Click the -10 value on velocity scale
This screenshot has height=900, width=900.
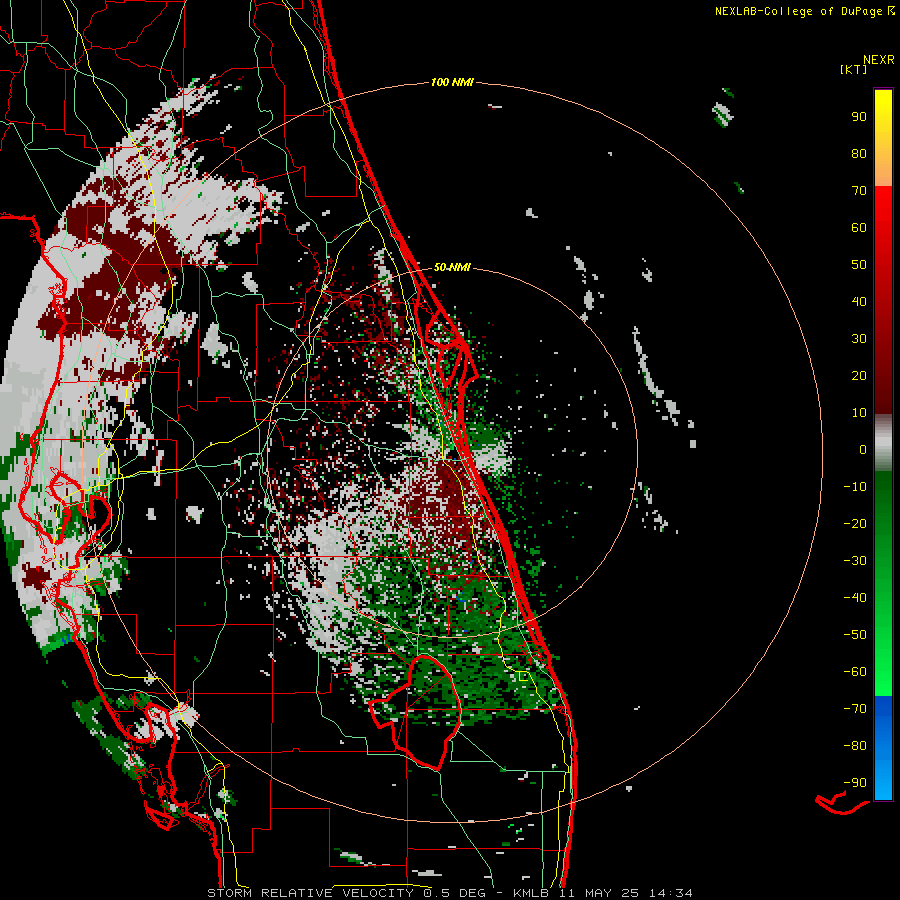(x=855, y=487)
